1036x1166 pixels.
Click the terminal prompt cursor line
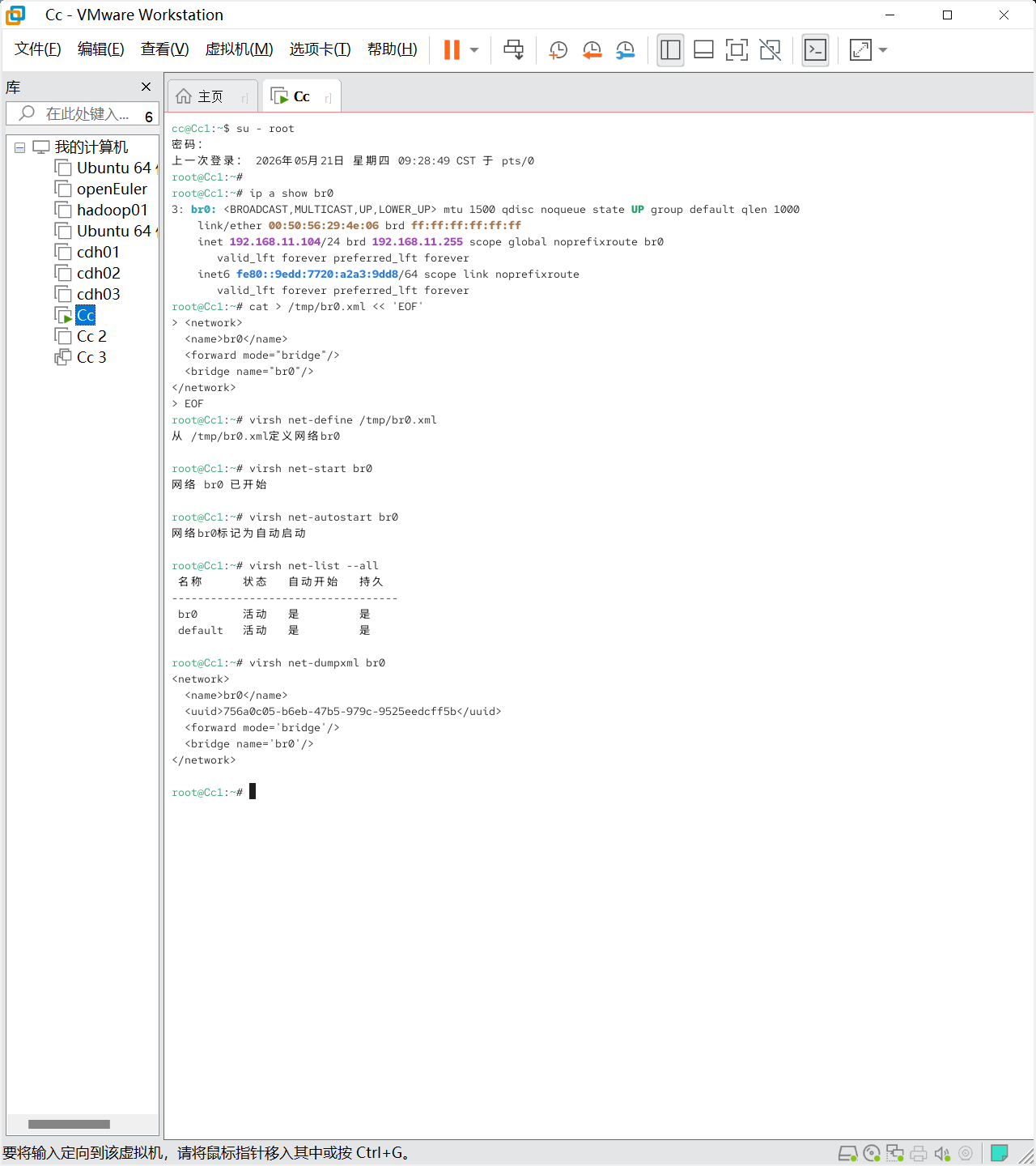(x=214, y=792)
